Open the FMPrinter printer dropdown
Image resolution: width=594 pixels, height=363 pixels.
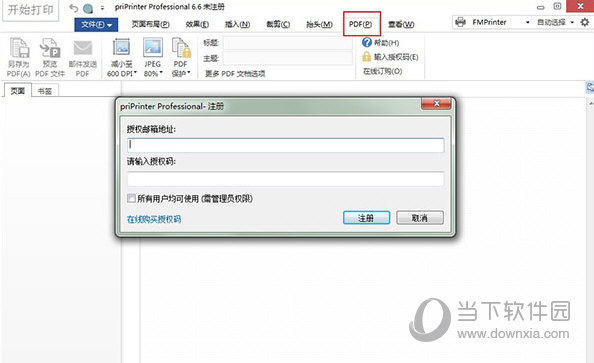pyautogui.click(x=527, y=22)
